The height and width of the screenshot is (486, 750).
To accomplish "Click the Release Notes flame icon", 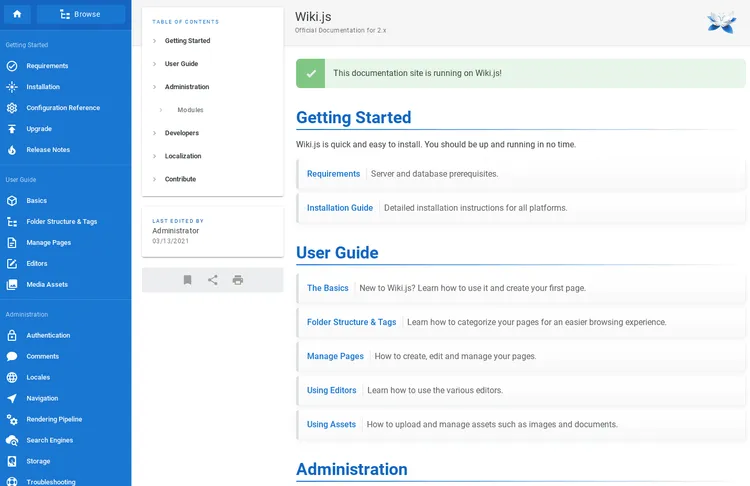I will (x=12, y=150).
